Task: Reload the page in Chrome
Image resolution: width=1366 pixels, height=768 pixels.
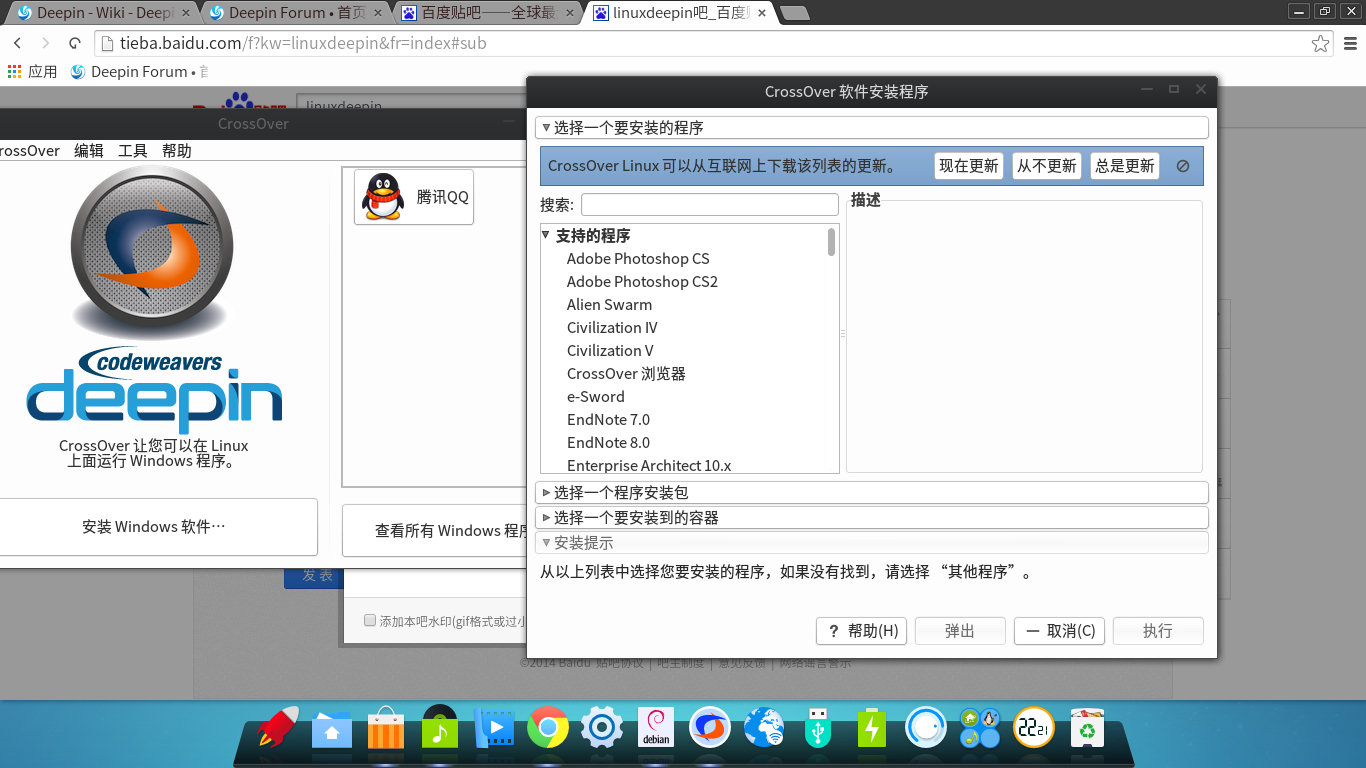Action: (x=75, y=43)
